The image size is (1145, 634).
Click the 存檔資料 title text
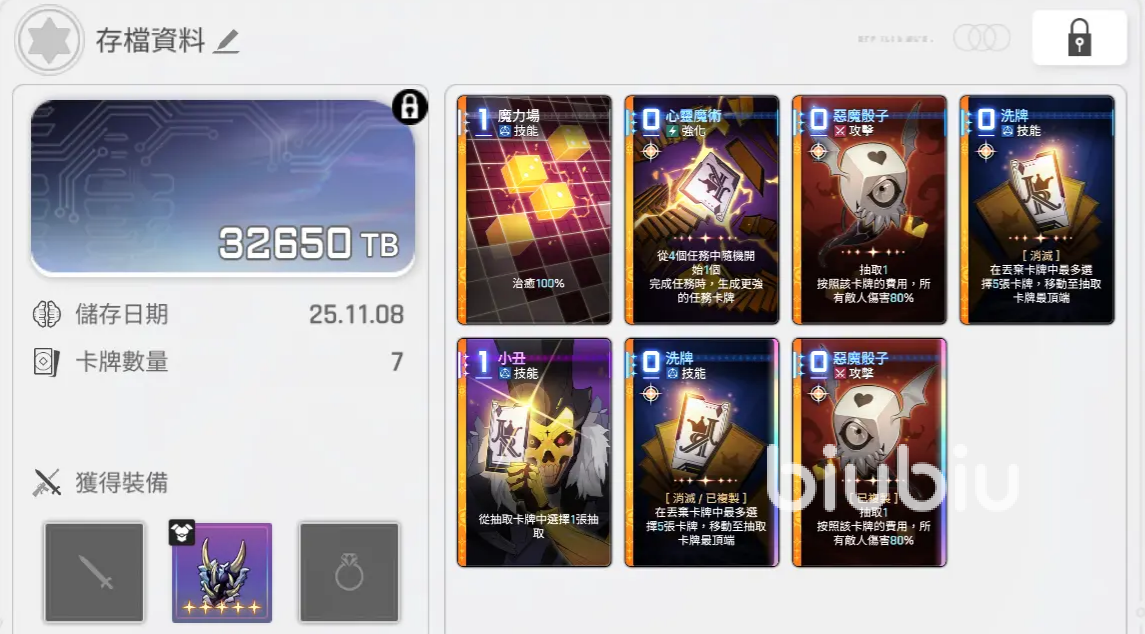click(x=150, y=41)
